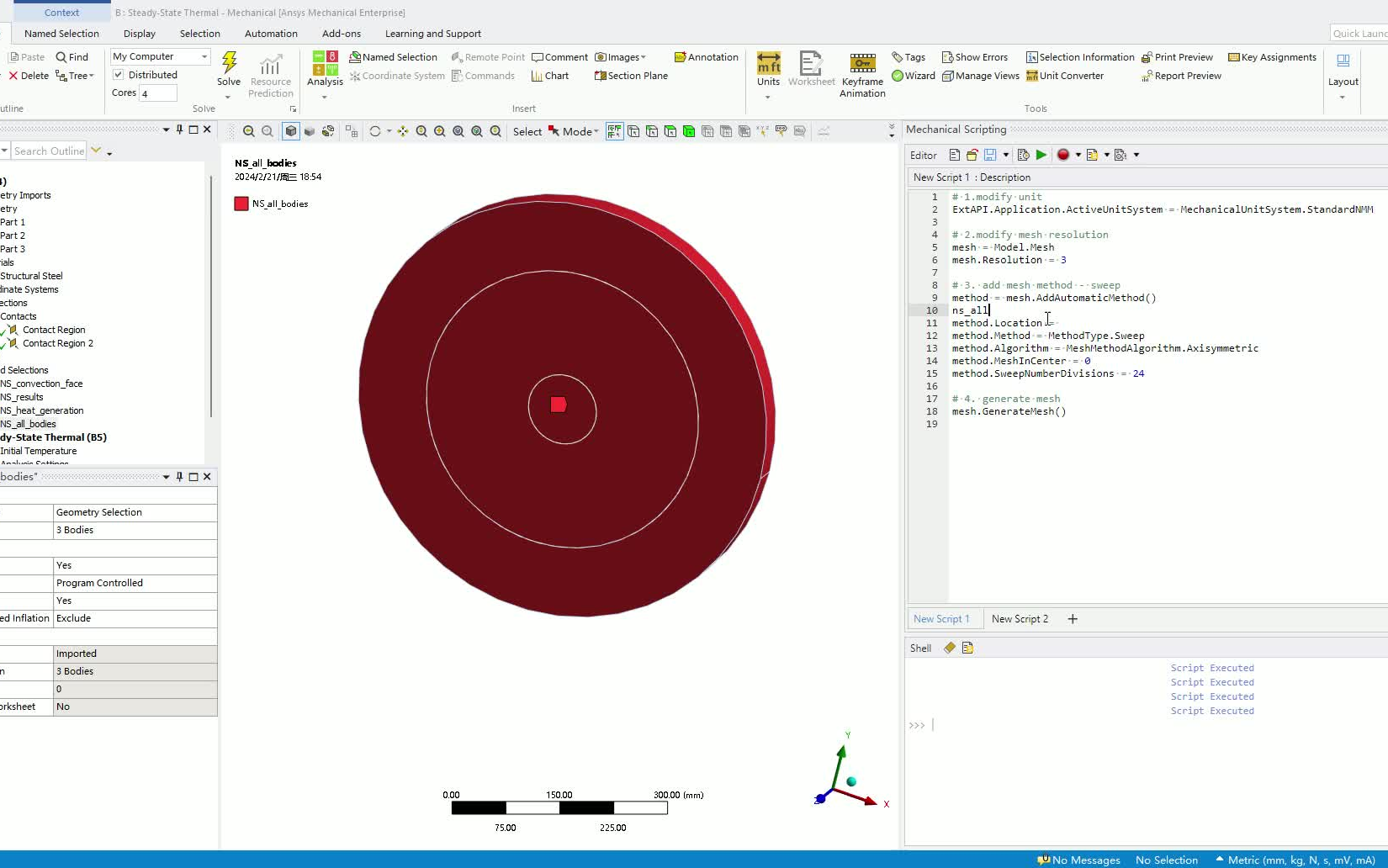
Task: Activate the Rotate view tool
Action: click(373, 131)
